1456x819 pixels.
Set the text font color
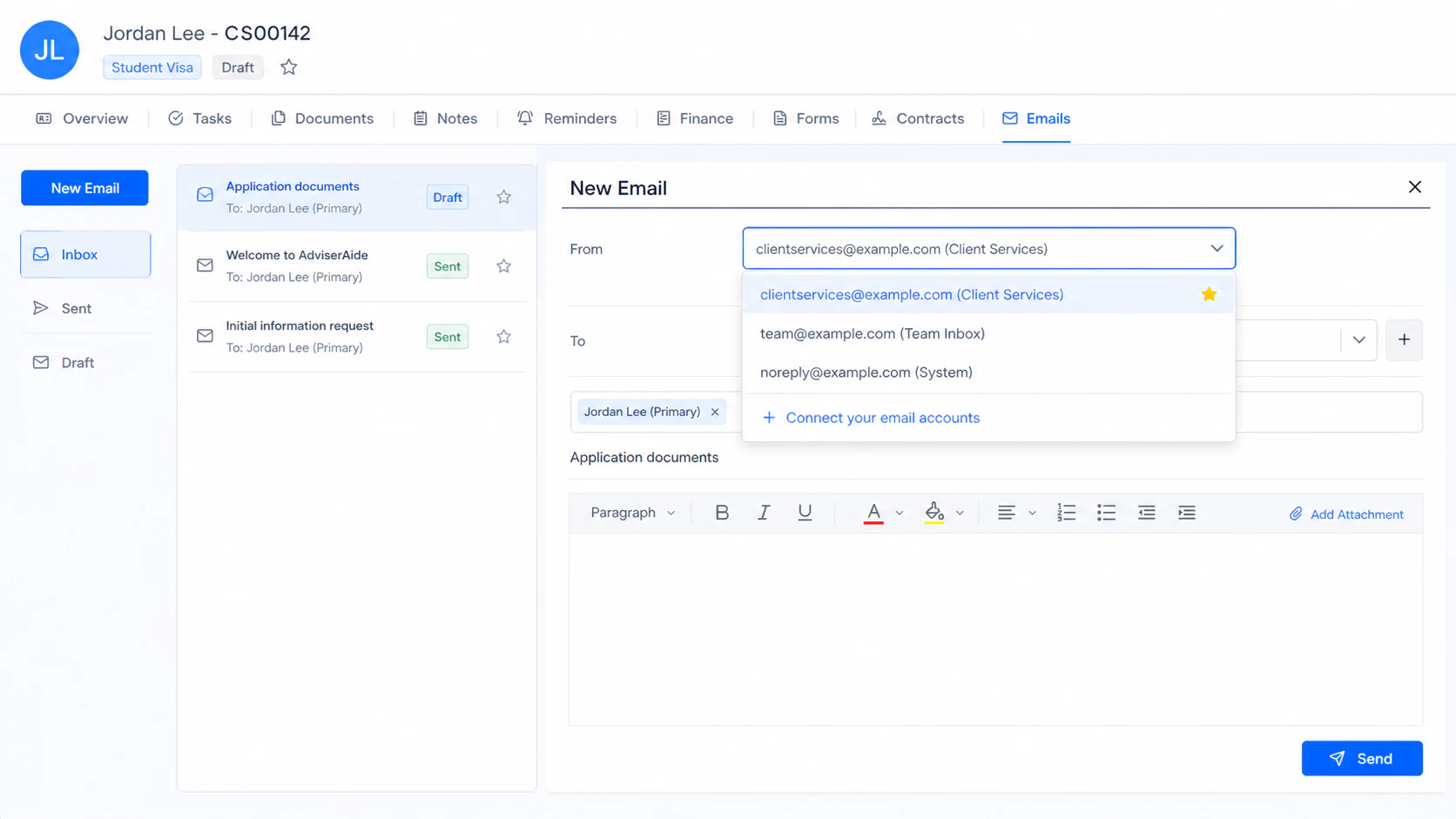pos(873,513)
